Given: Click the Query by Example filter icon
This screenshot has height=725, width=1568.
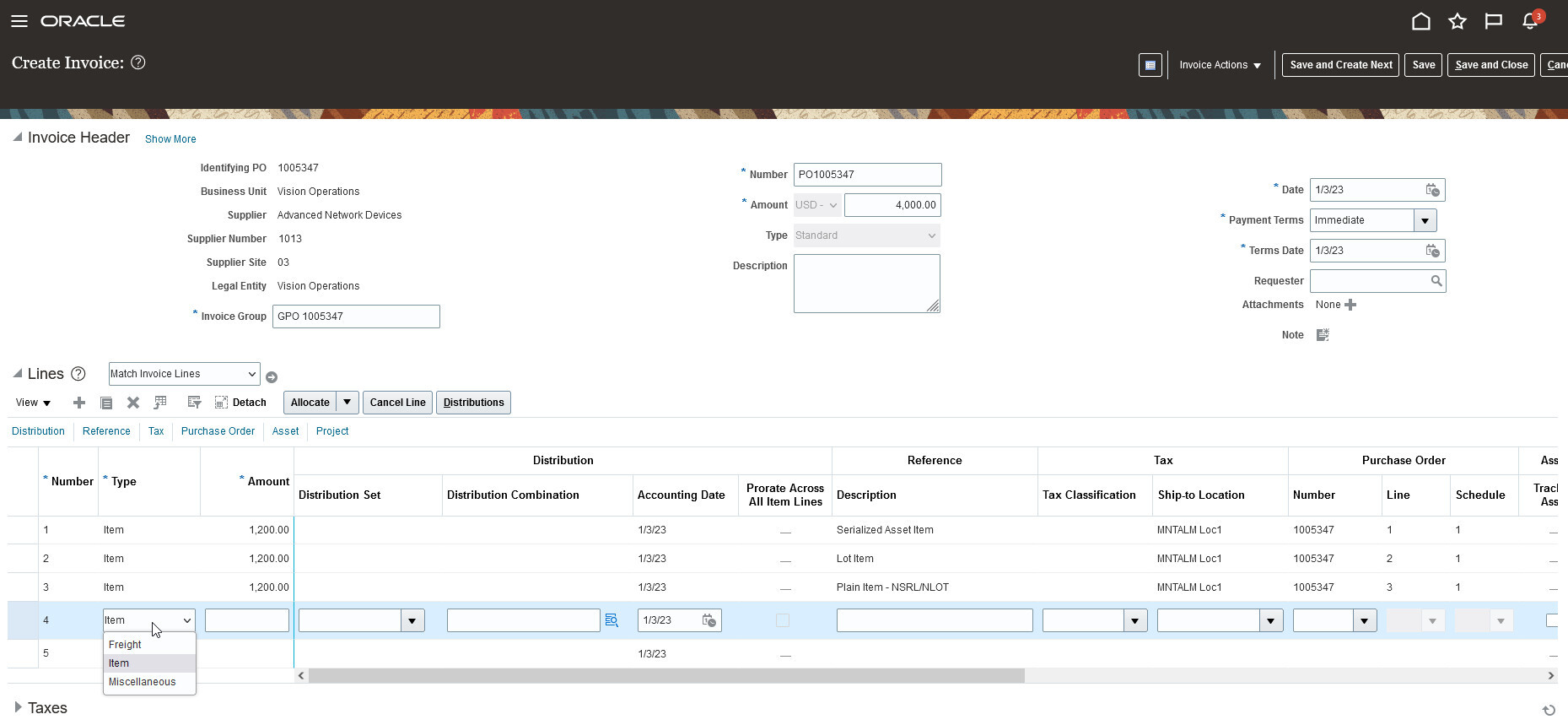Looking at the screenshot, I should click(194, 403).
